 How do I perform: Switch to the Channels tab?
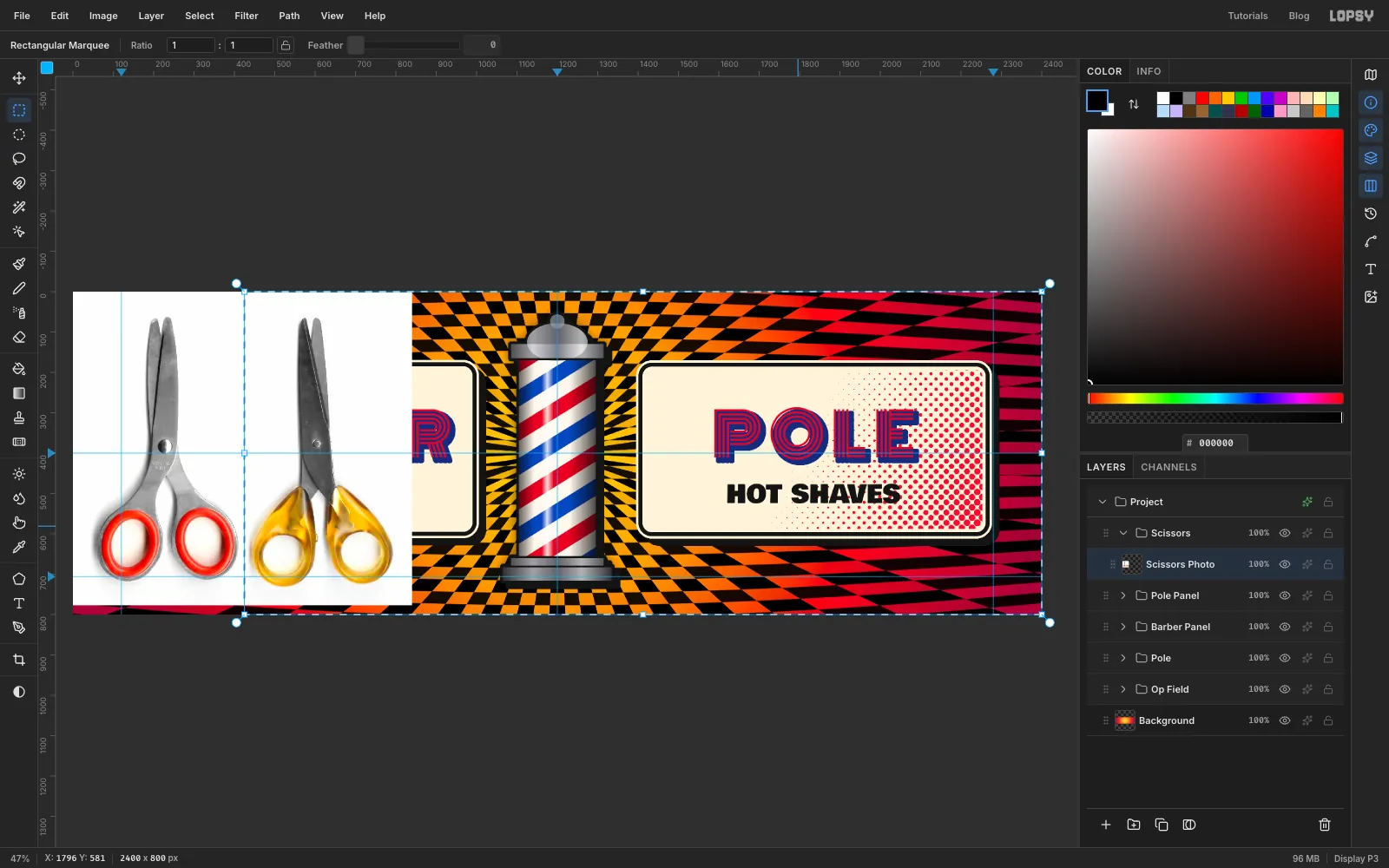[x=1168, y=467]
